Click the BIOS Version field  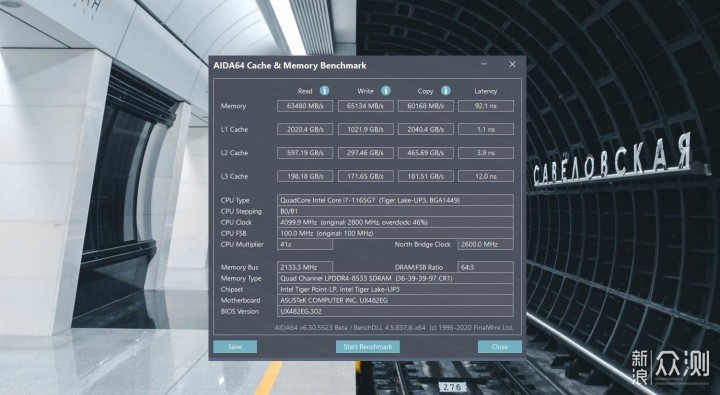click(395, 311)
